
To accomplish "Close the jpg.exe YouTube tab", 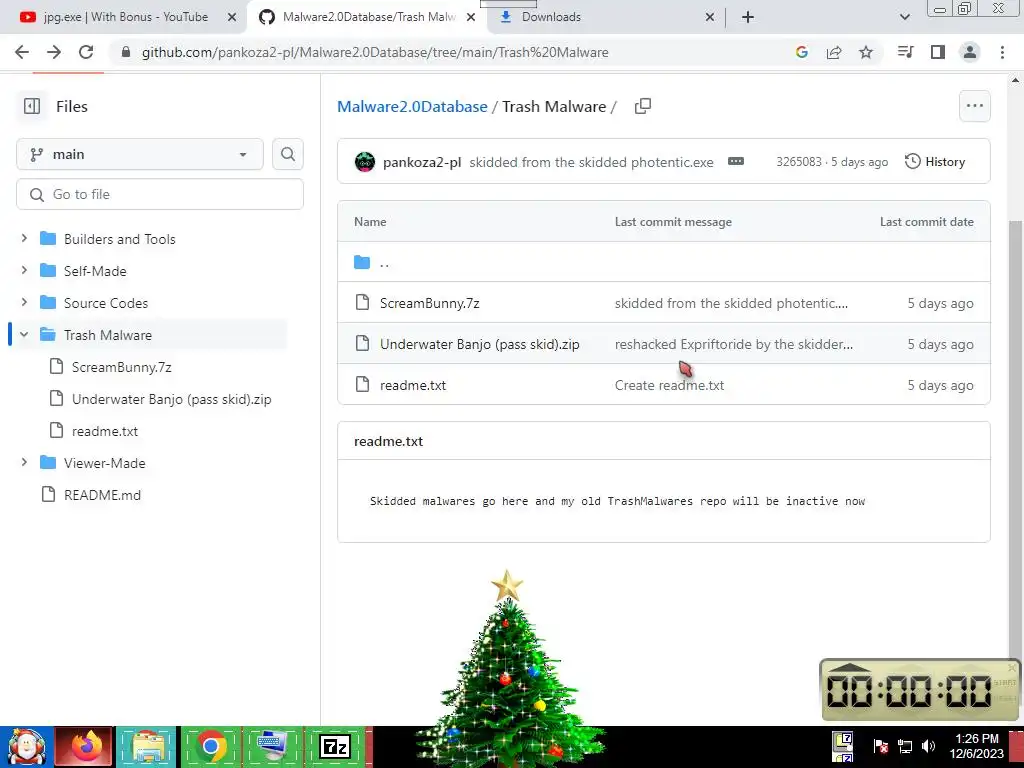I will (x=232, y=17).
